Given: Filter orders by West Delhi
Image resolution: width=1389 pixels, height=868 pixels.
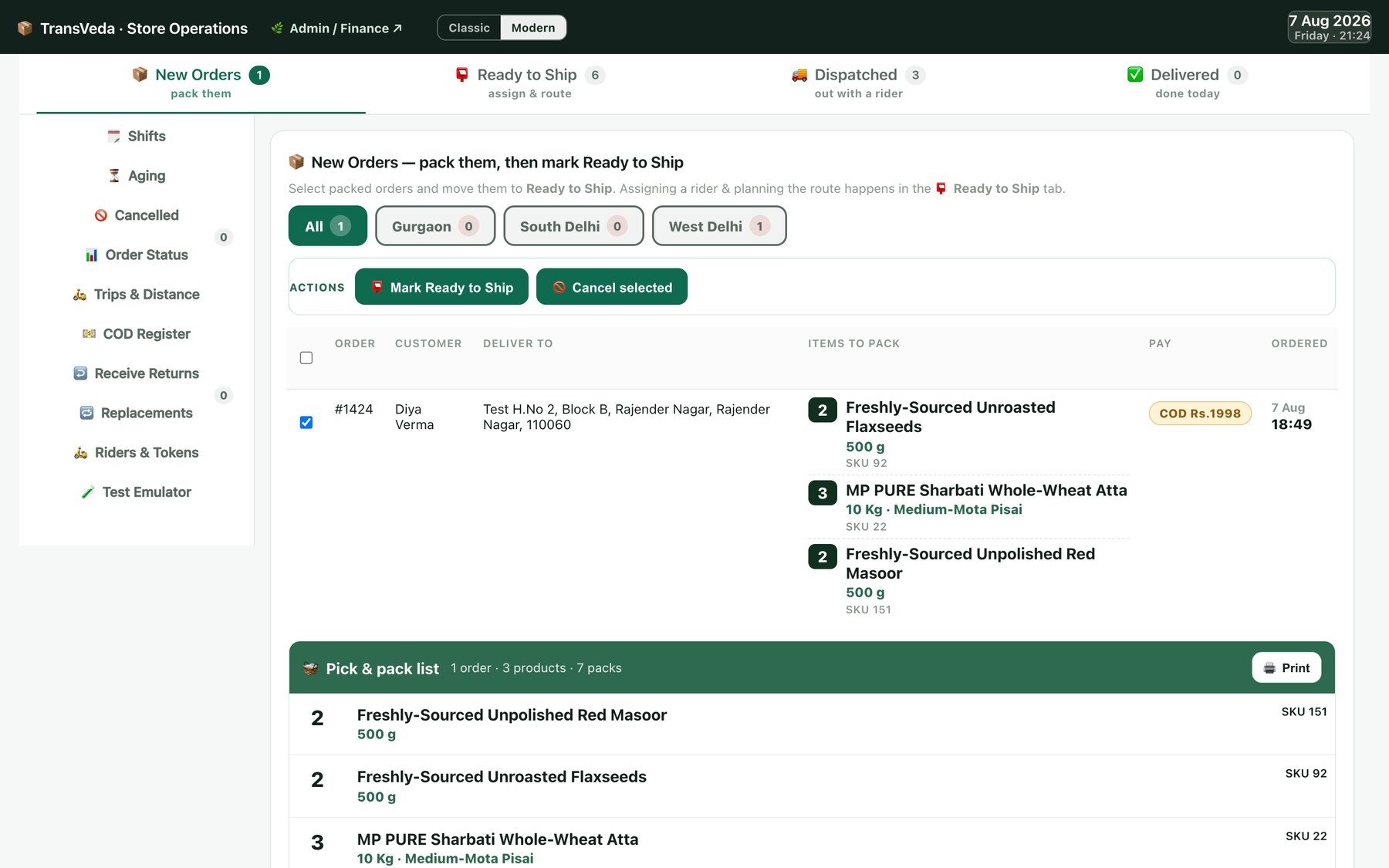Looking at the screenshot, I should tap(719, 226).
